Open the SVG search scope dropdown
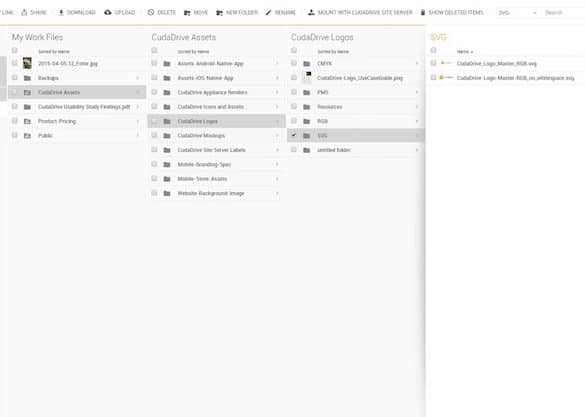585x417 pixels. pos(518,13)
